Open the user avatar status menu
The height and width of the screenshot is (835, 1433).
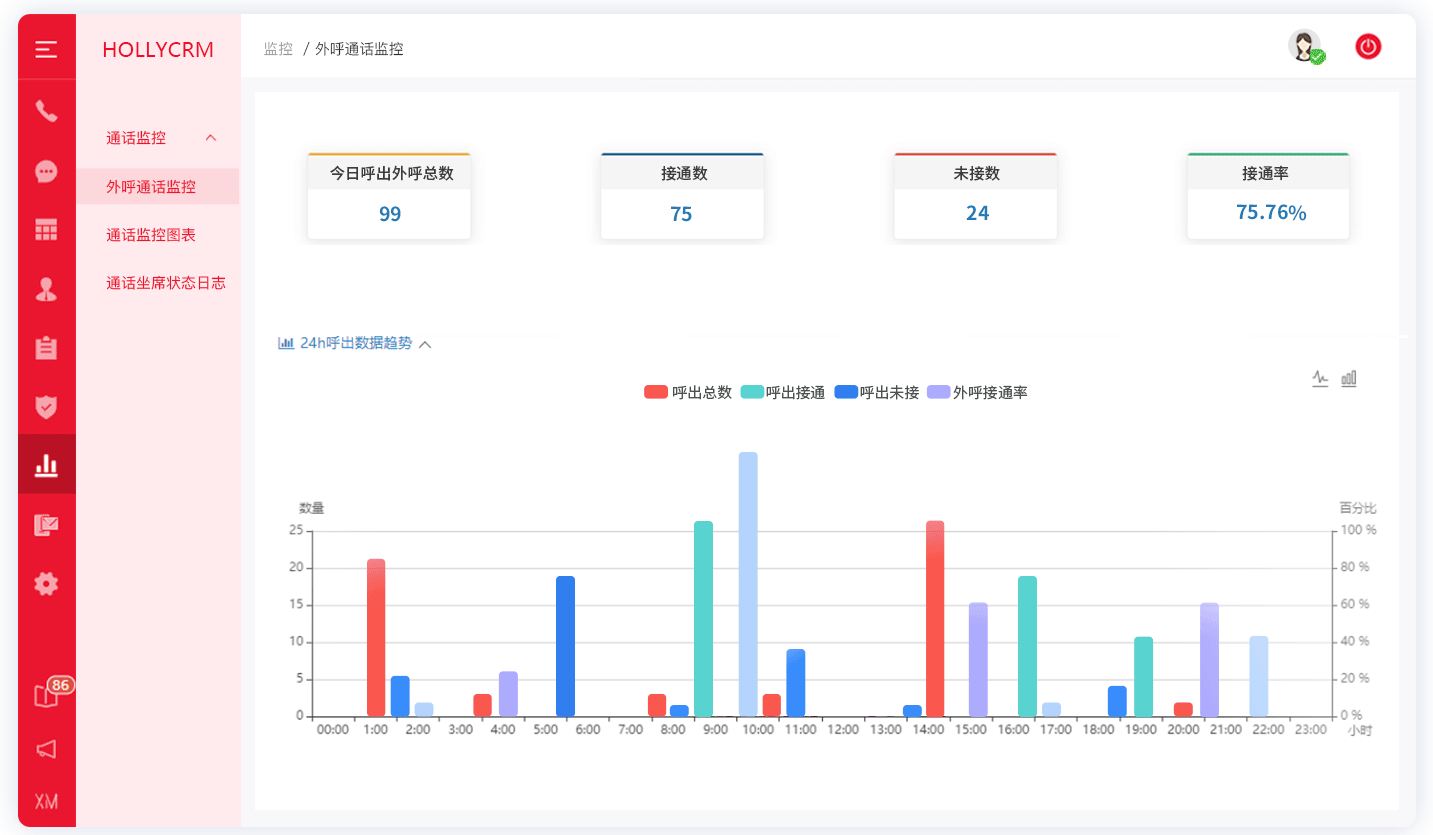(x=1305, y=46)
